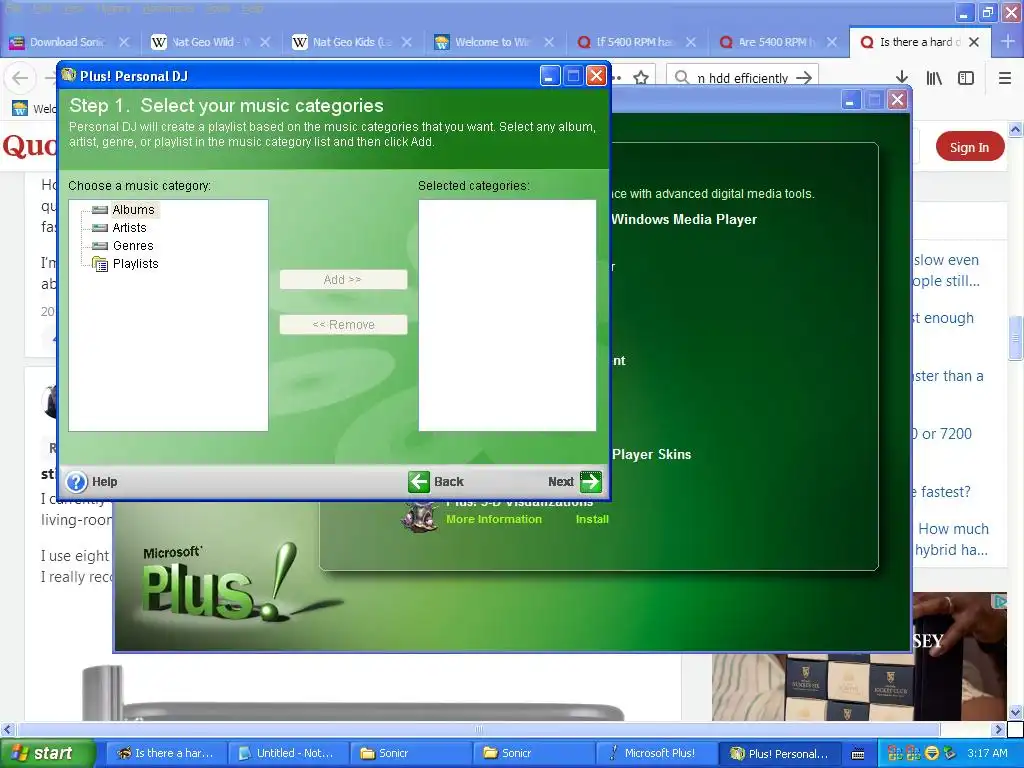Click the search go arrow
The height and width of the screenshot is (768, 1024).
coord(805,78)
